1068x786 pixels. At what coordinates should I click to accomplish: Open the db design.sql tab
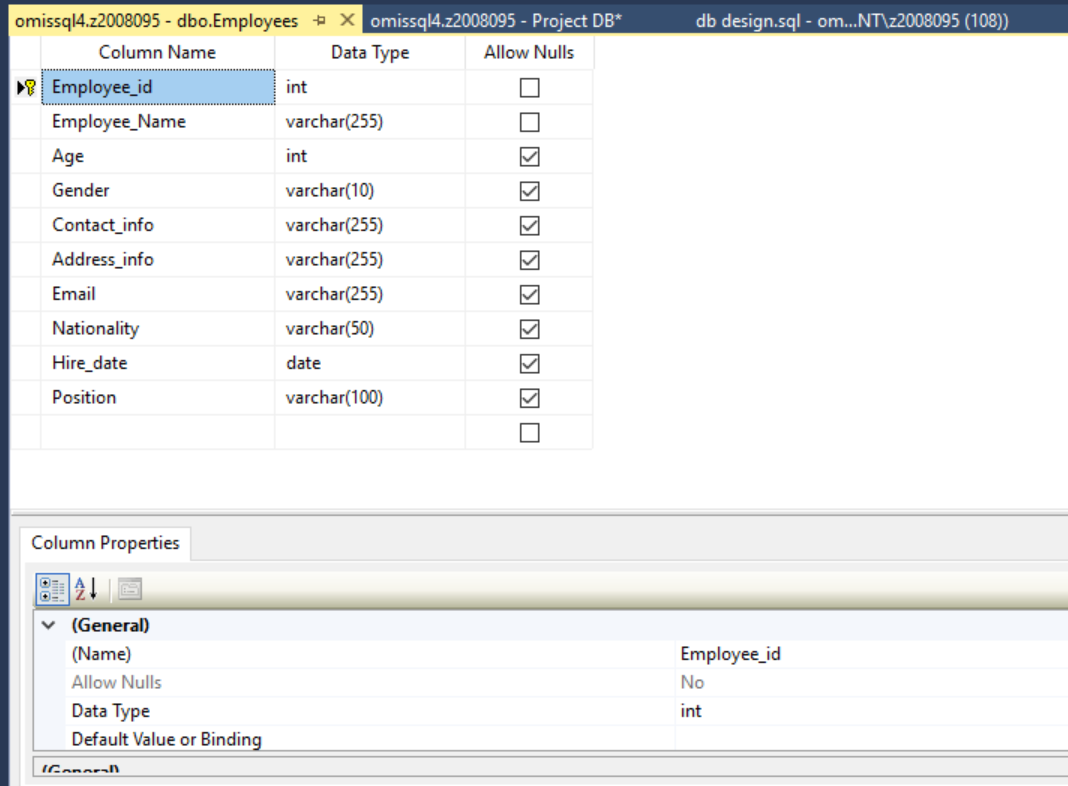tap(850, 21)
